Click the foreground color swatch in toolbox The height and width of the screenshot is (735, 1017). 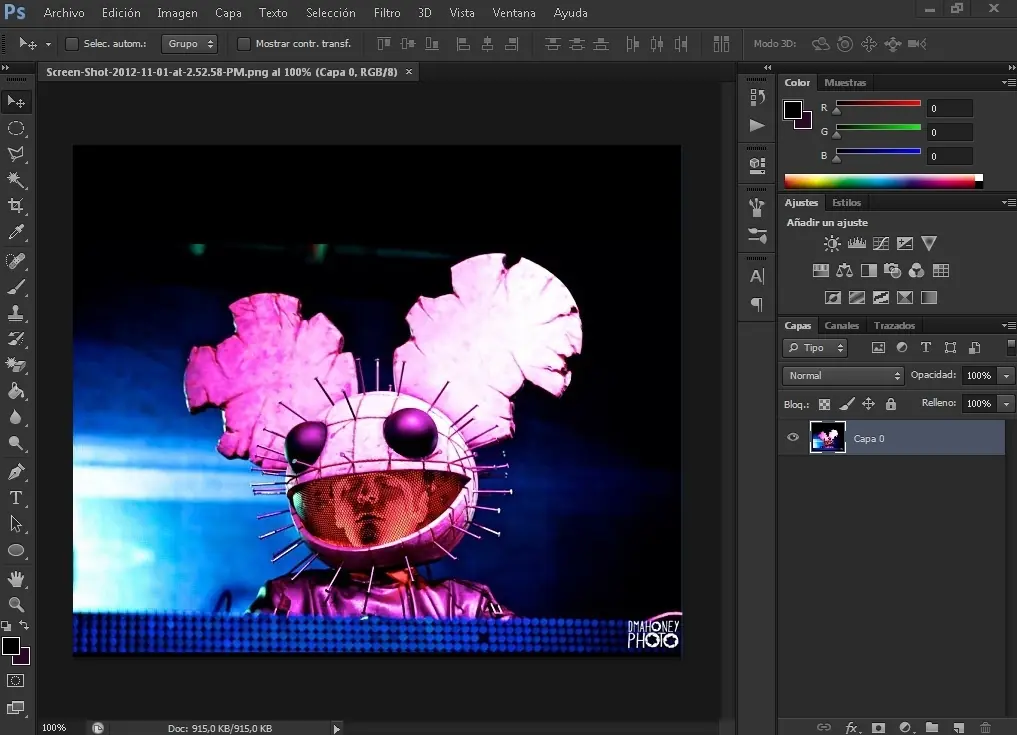click(10, 646)
